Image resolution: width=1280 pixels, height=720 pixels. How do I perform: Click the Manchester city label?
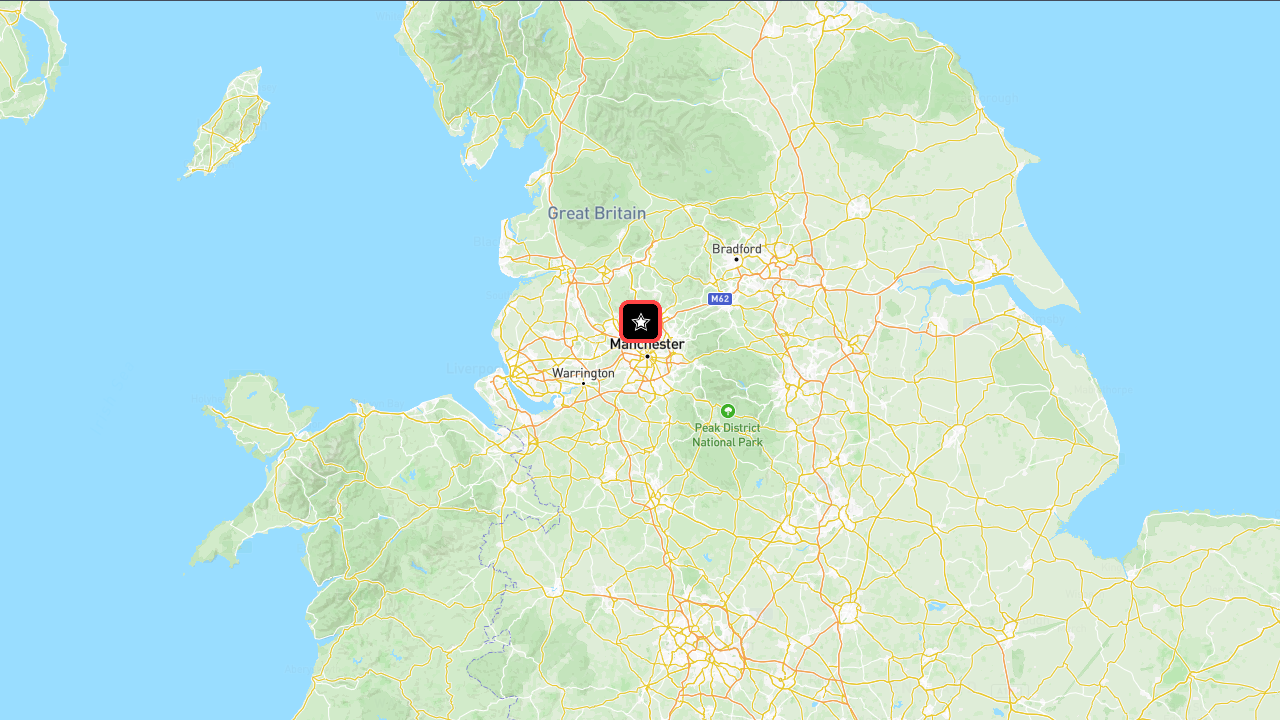647,344
